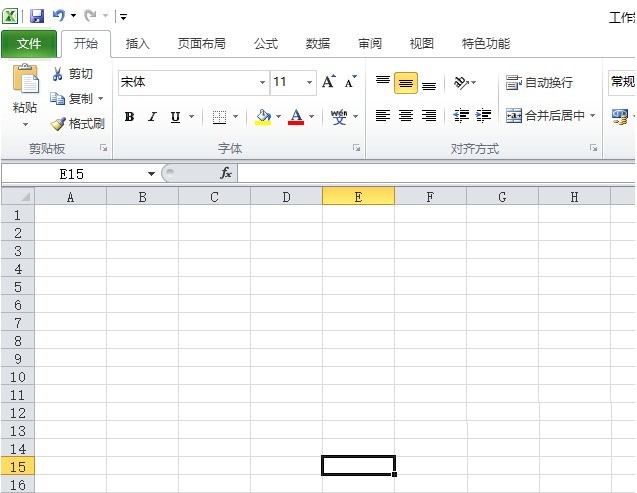Viewport: 637px width, 493px height.
Task: Toggle Bold formatting
Action: [x=130, y=117]
